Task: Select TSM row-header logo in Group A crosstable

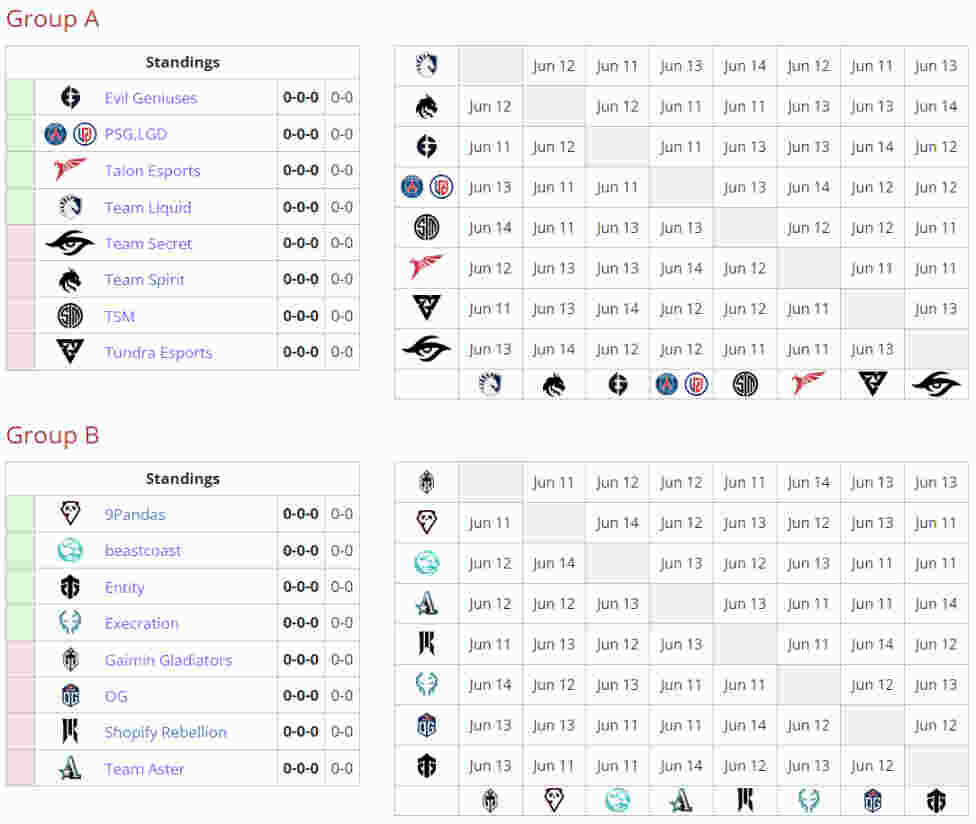Action: coord(426,228)
